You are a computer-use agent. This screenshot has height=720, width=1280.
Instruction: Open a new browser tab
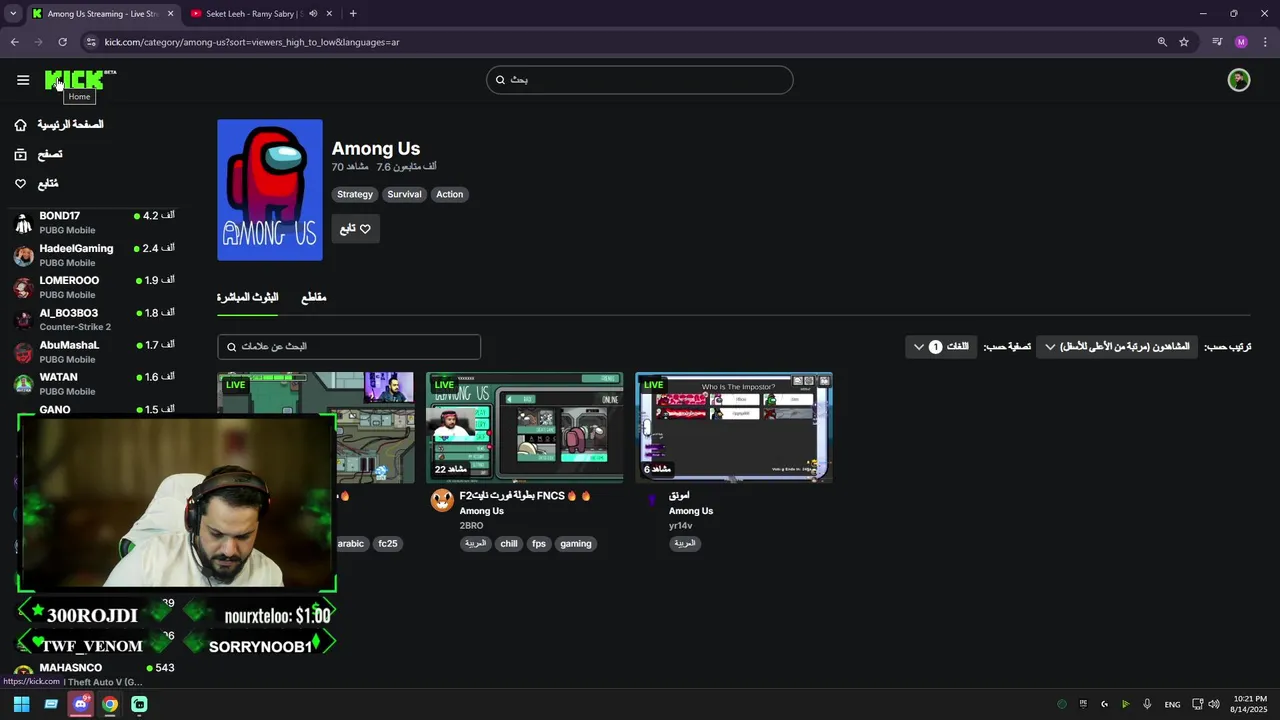pyautogui.click(x=353, y=14)
